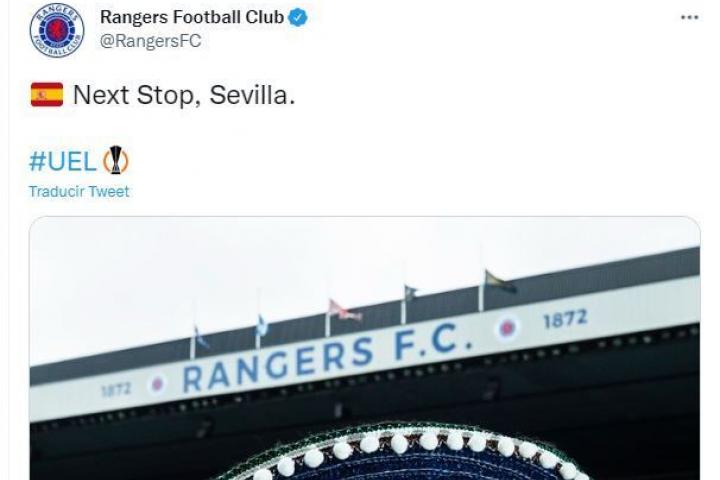Screen dimensions: 720x480
Task: Open the Rangers crest profile avatar
Action: pyautogui.click(x=57, y=30)
